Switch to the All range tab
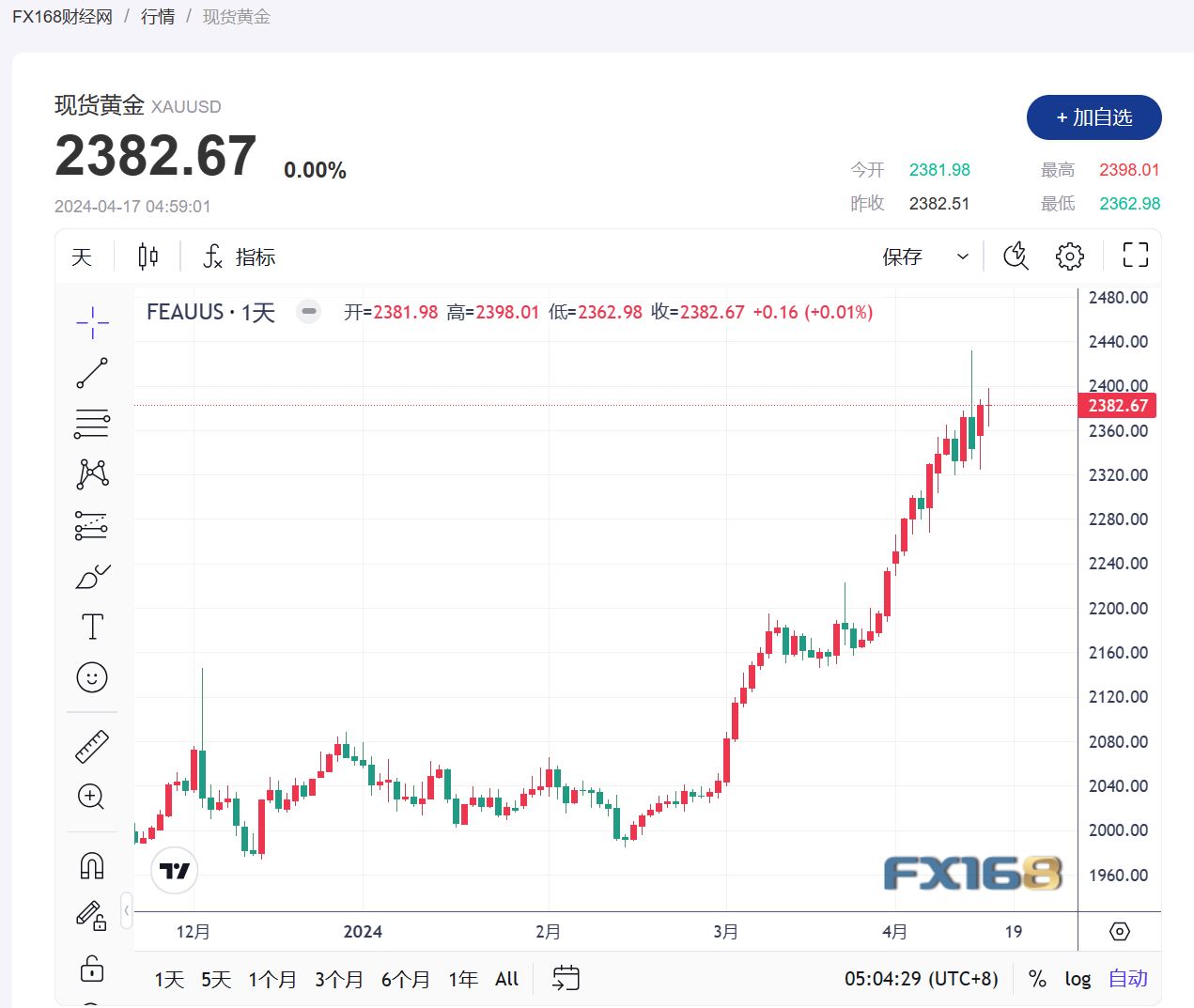The height and width of the screenshot is (1008, 1194). pos(506,978)
